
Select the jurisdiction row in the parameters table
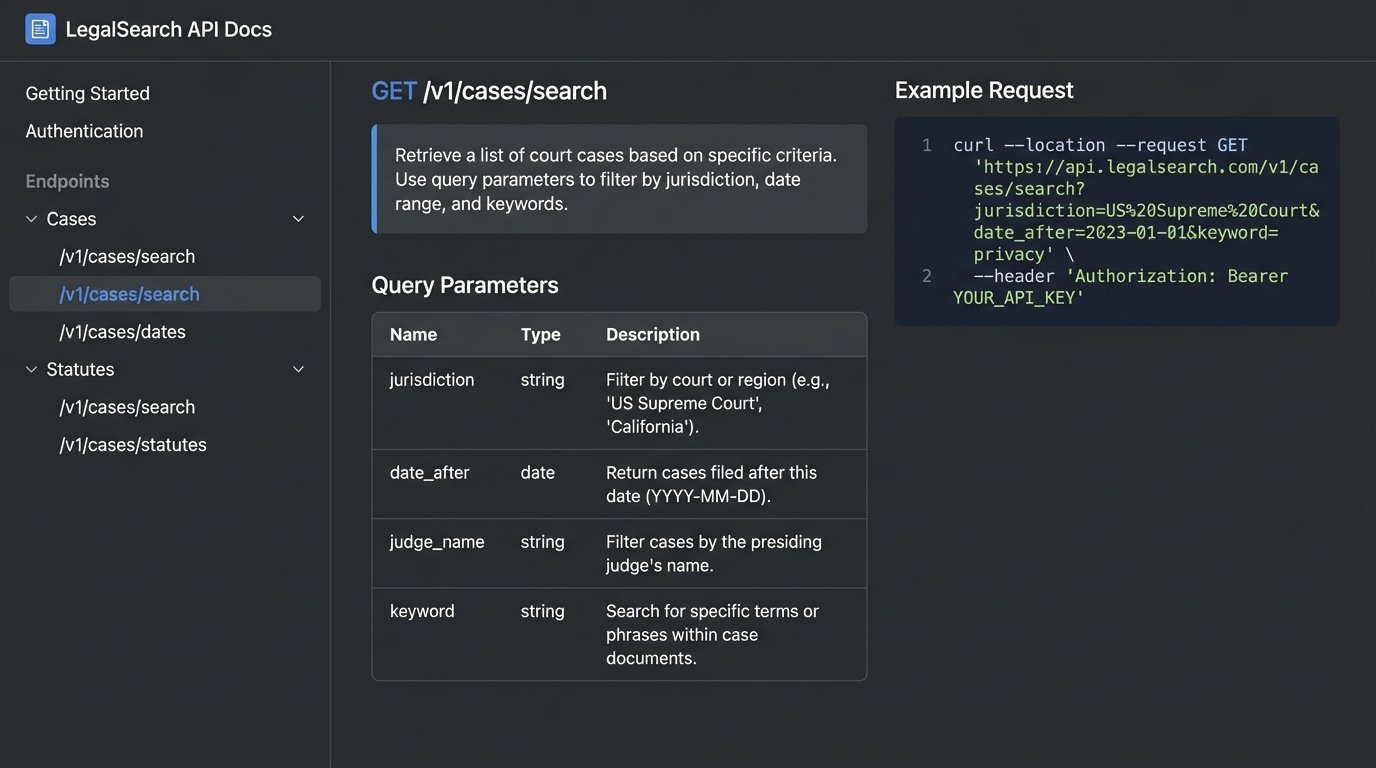[x=618, y=402]
